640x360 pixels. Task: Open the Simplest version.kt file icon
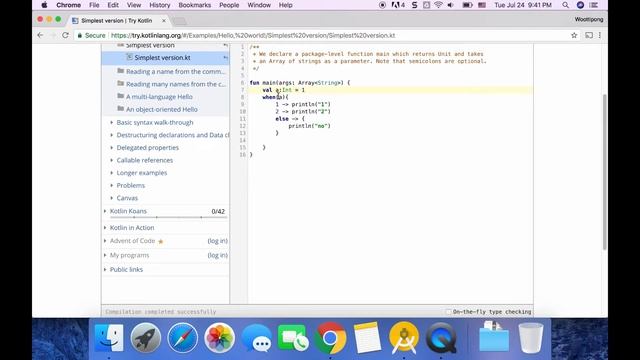(129, 57)
